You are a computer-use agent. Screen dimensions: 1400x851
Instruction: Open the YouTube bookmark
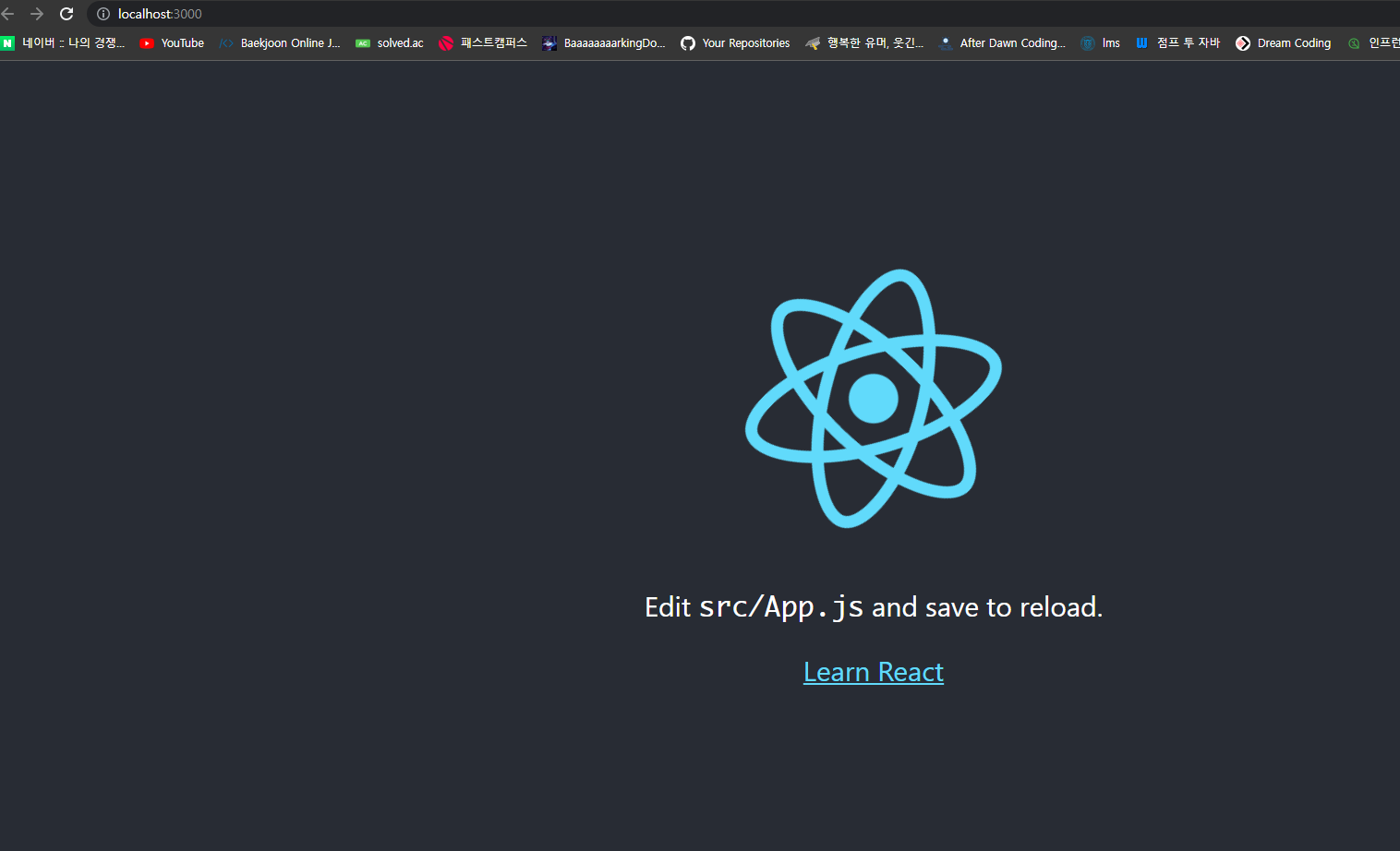point(172,43)
